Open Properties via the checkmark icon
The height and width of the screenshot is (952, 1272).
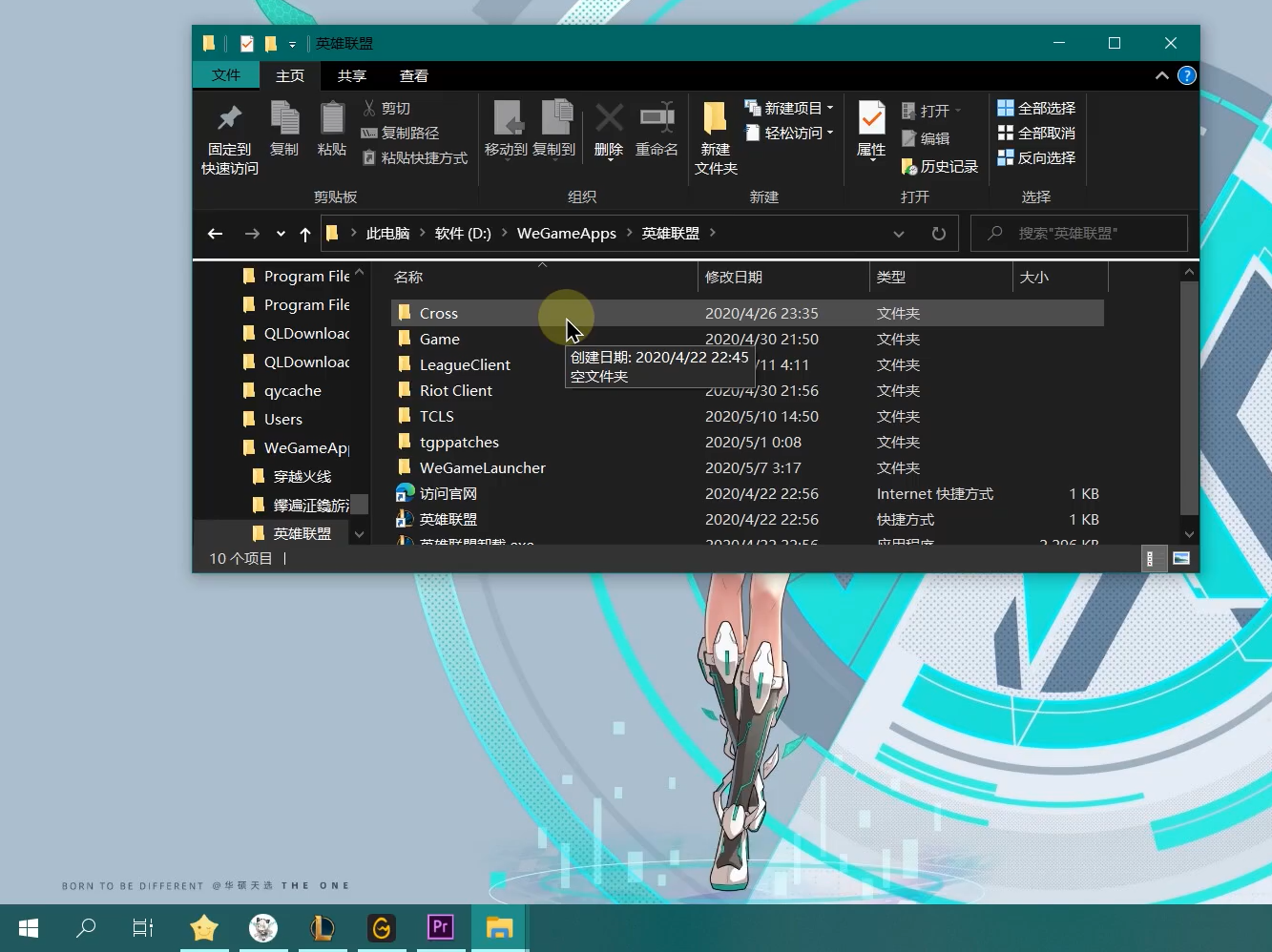coord(871,119)
